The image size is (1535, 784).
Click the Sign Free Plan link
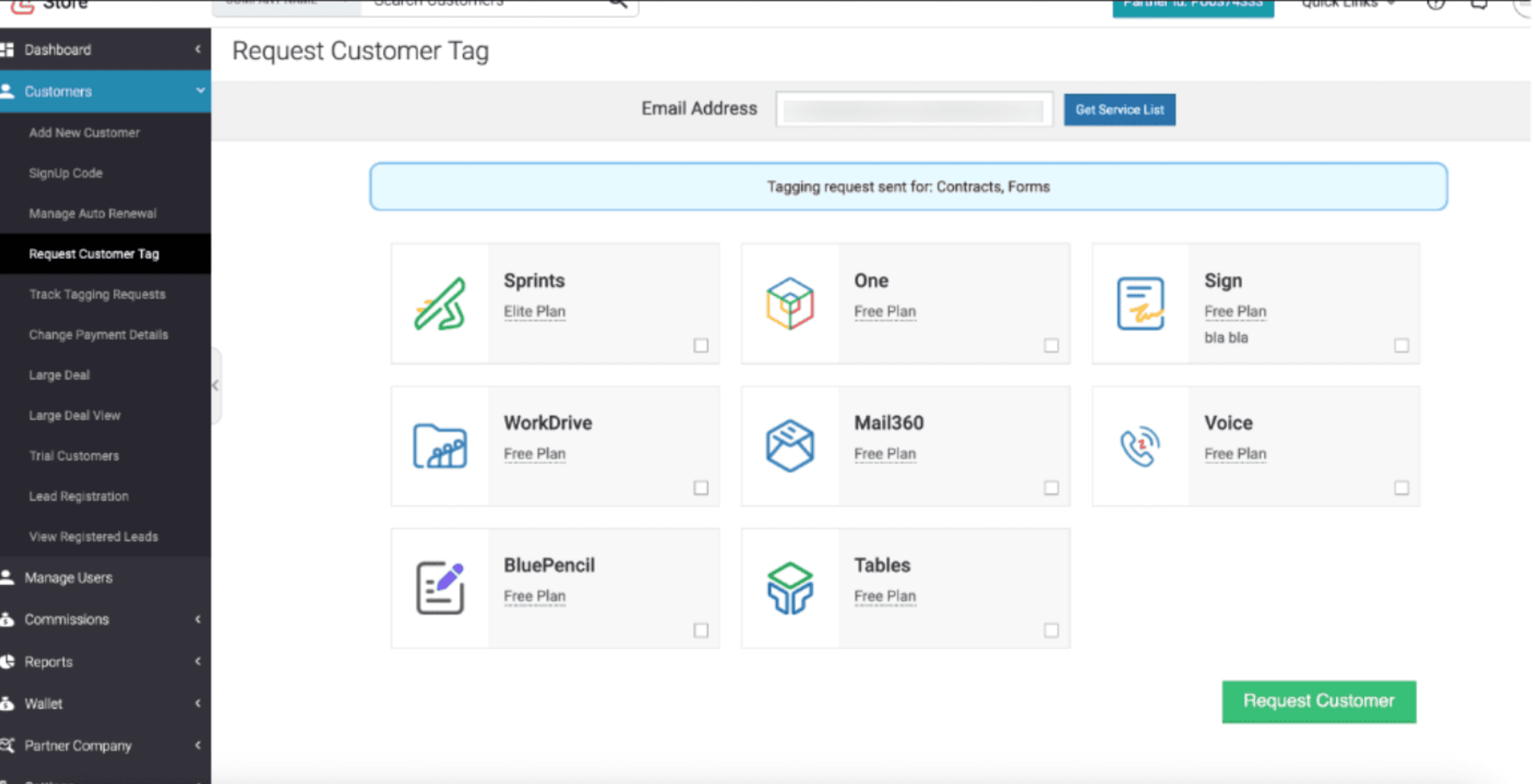1235,311
